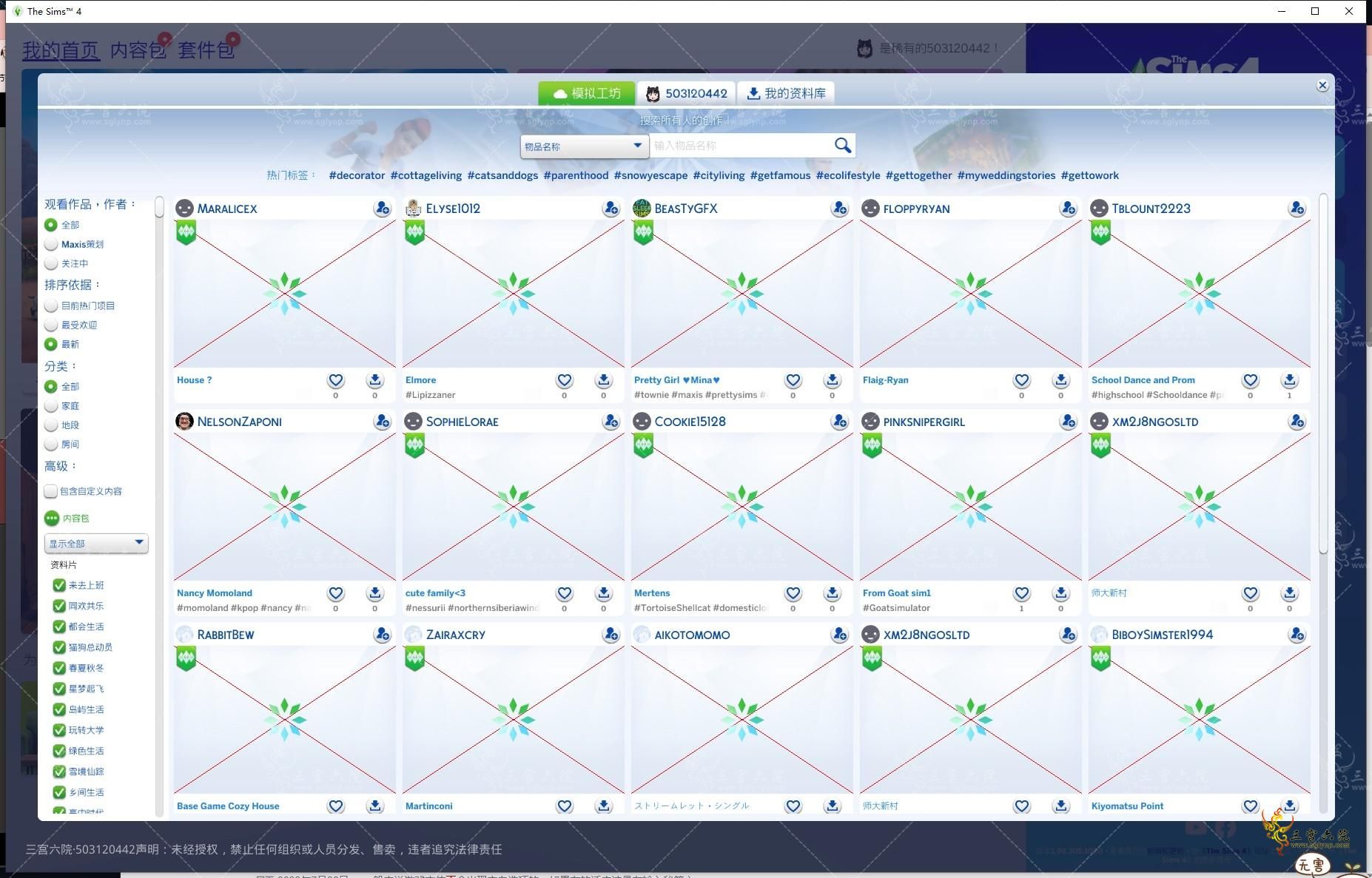
Task: Download cute family<3 creation
Action: click(604, 593)
